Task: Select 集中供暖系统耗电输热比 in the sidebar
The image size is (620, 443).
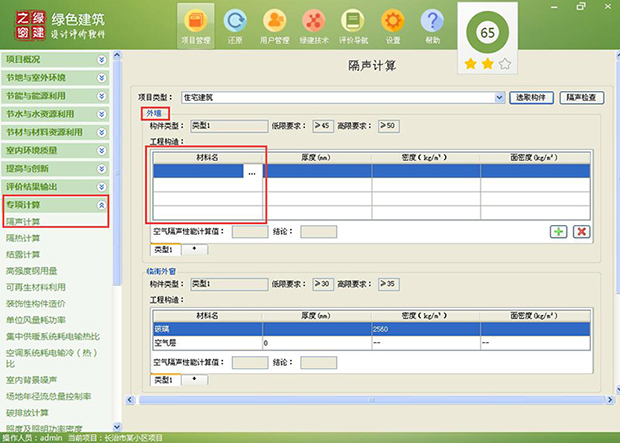Action: [x=53, y=337]
